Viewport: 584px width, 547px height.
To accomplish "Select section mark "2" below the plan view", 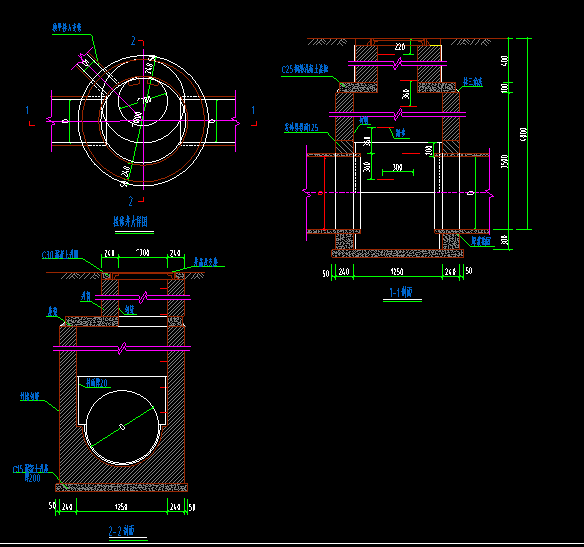I will coord(131,201).
